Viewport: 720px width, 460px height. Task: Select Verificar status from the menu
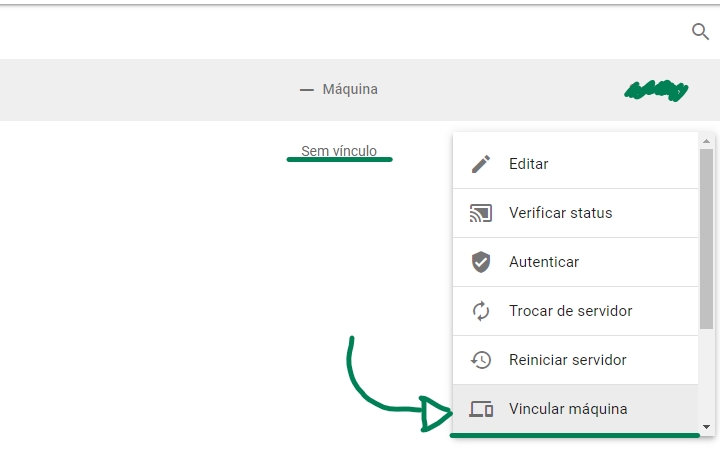[x=560, y=213]
